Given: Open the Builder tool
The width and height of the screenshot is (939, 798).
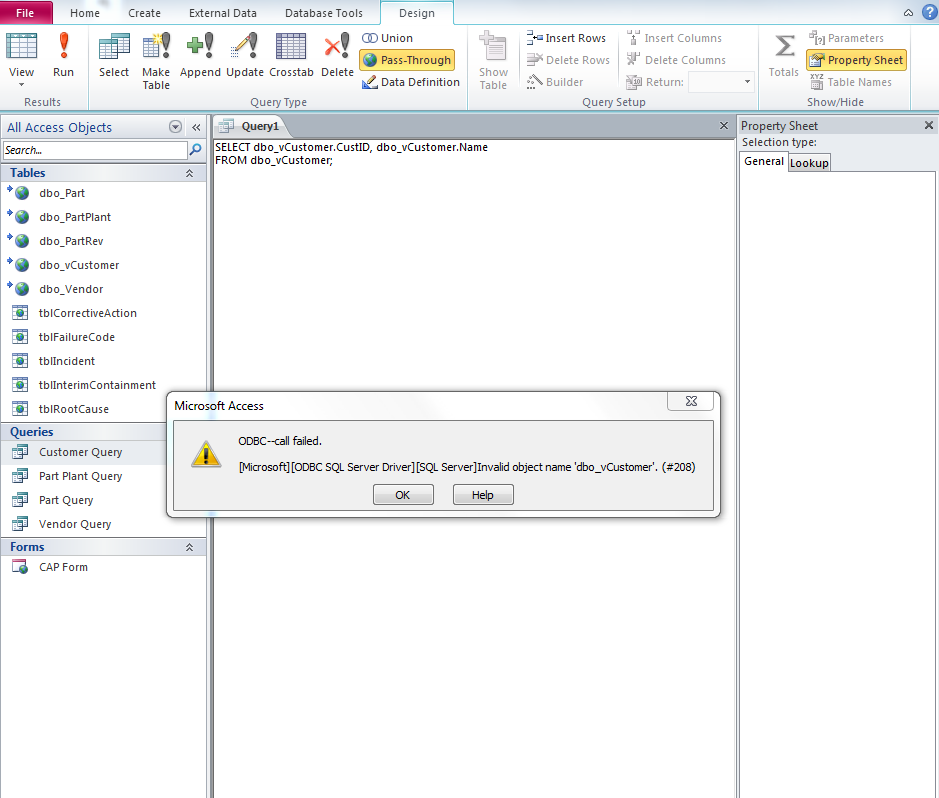Looking at the screenshot, I should click(555, 82).
